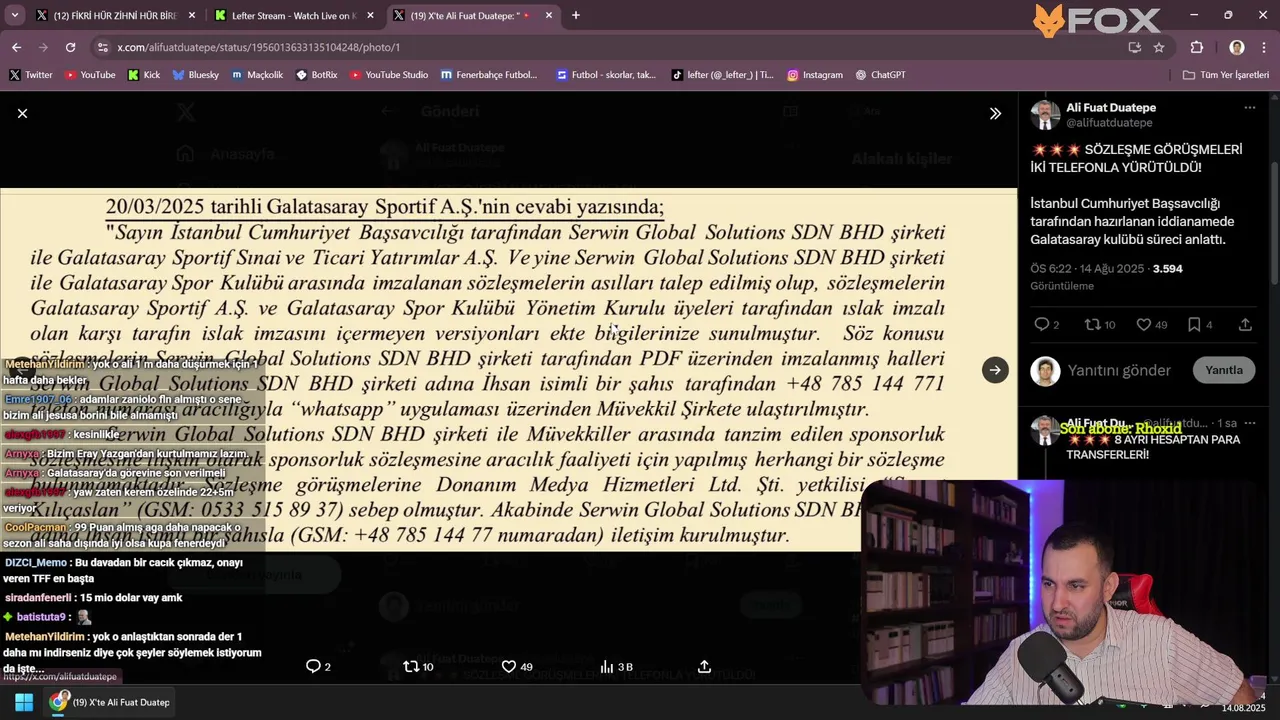View site information icon in the address bar
This screenshot has height=720, width=1280.
pyautogui.click(x=102, y=47)
